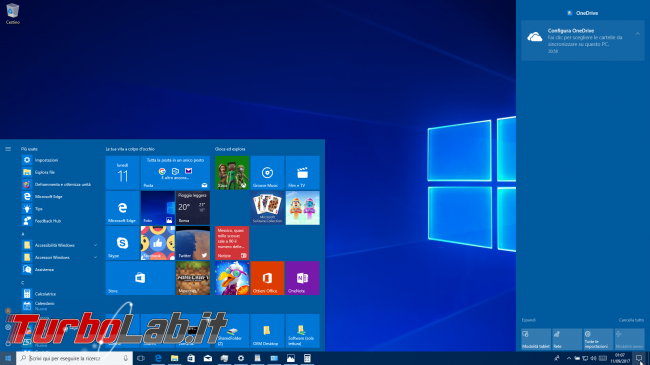
Task: Click the touch keyboard tray icon
Action: 603,358
